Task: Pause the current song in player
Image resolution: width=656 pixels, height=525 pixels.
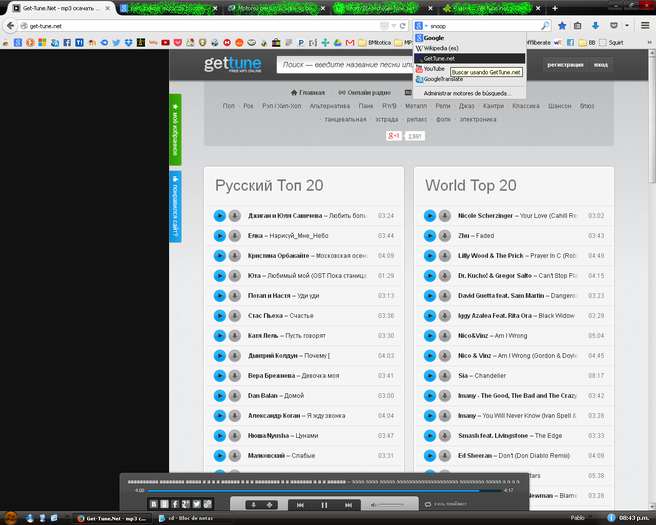Action: tap(324, 505)
